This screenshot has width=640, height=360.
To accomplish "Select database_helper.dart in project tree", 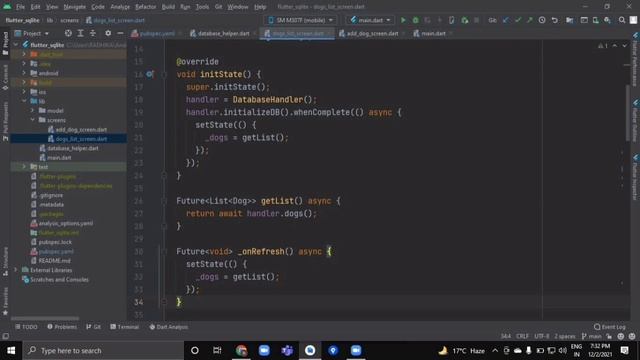I will pos(73,148).
